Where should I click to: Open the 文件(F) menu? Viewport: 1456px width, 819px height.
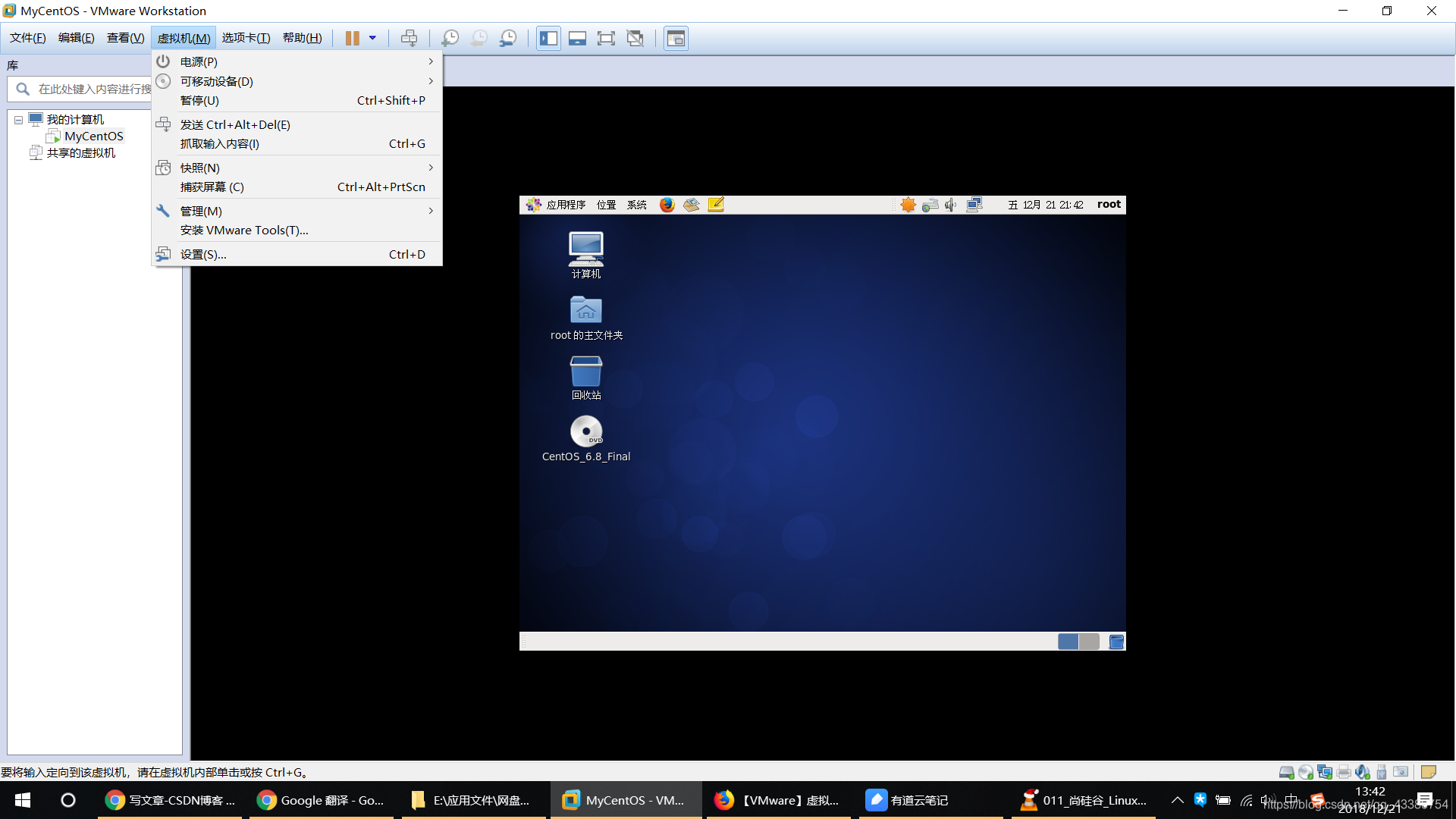click(x=27, y=38)
